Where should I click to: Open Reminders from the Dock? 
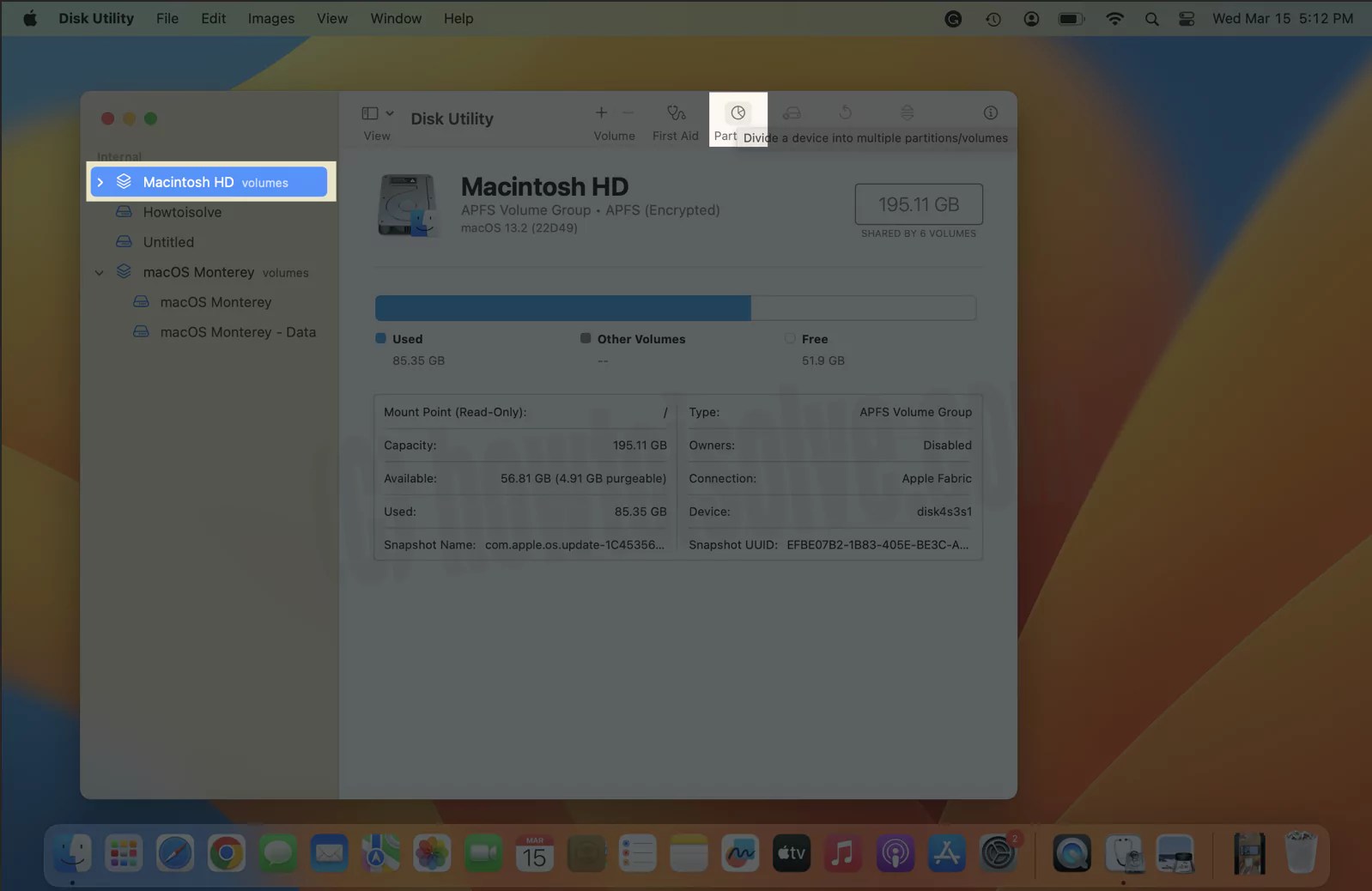click(638, 853)
